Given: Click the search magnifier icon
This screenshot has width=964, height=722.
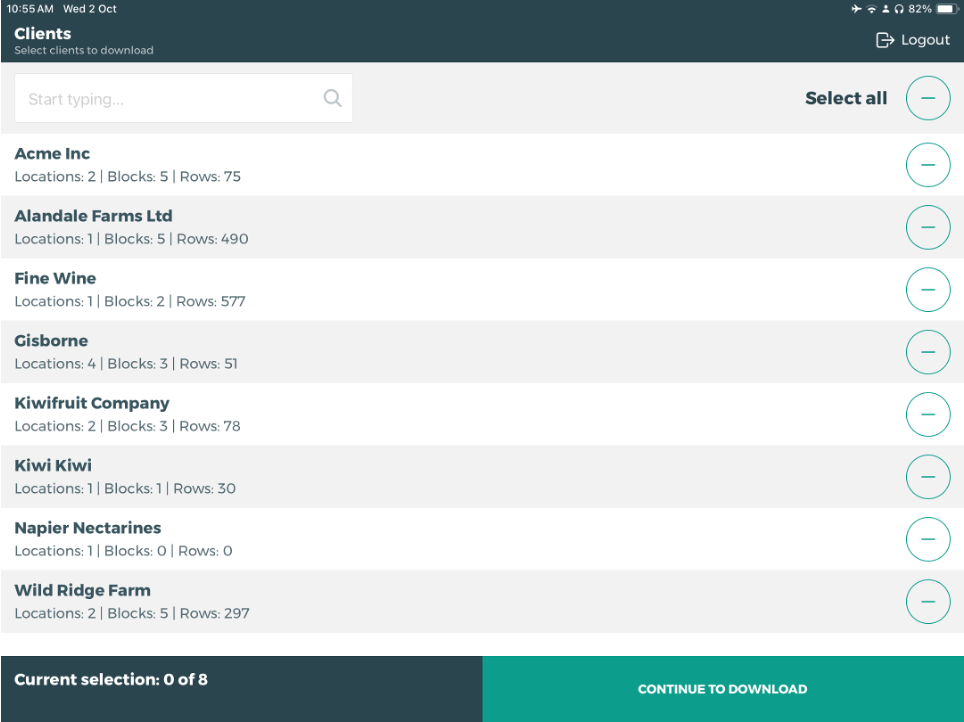Looking at the screenshot, I should 332,98.
